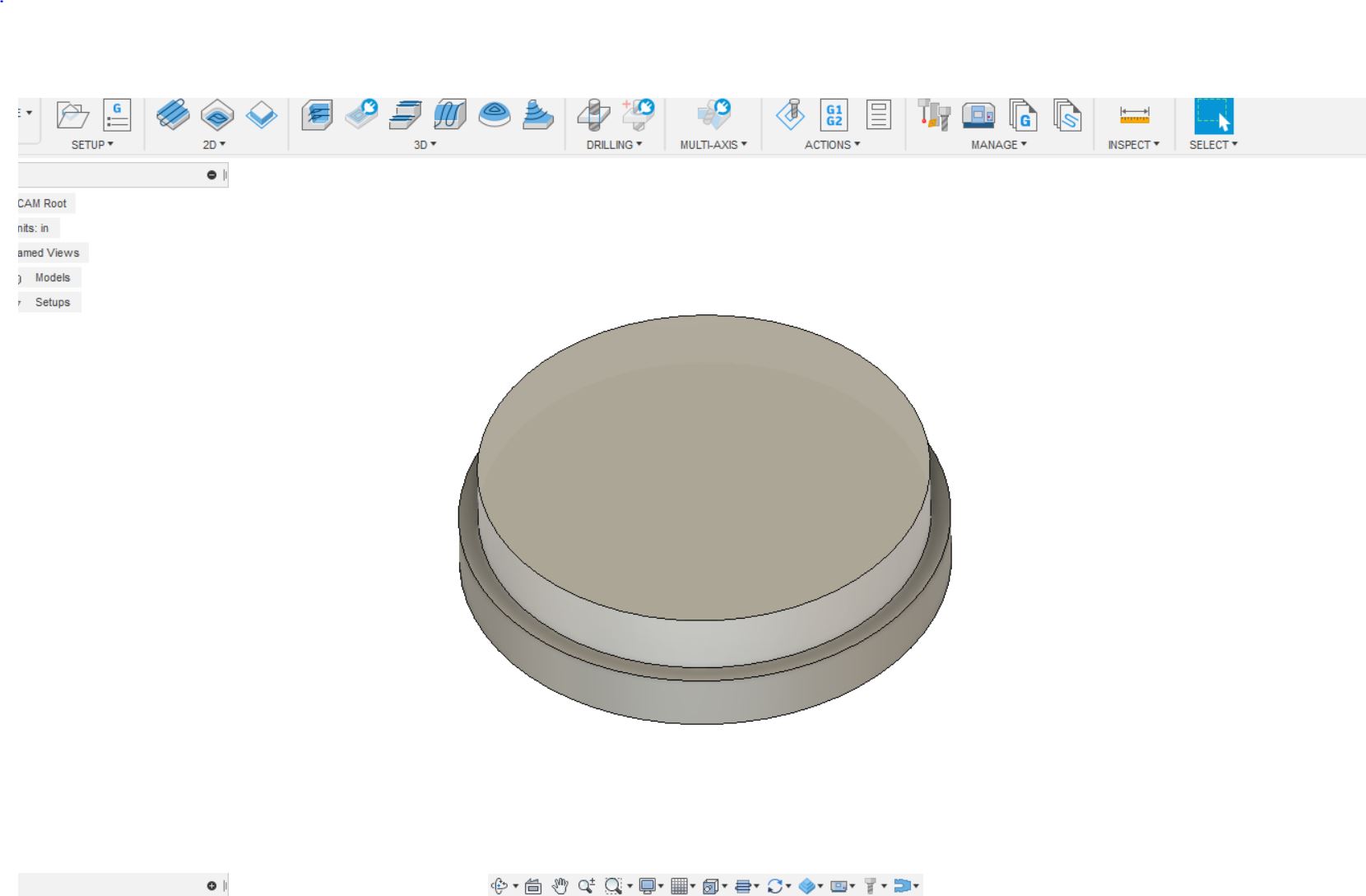1366x896 pixels.
Task: Activate the Select tool
Action: (x=1214, y=115)
